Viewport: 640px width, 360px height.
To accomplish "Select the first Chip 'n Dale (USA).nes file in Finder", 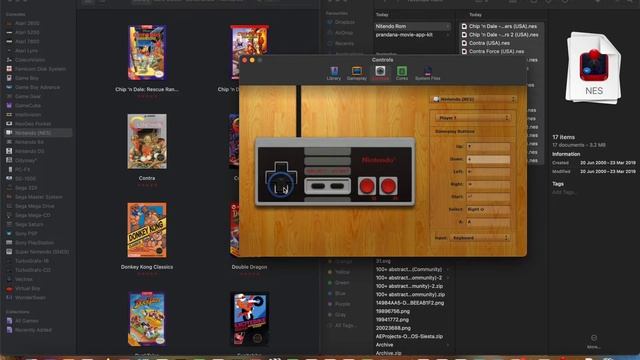I will tap(501, 26).
